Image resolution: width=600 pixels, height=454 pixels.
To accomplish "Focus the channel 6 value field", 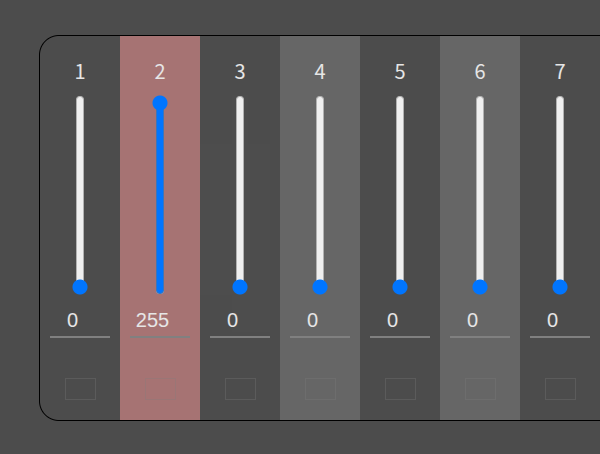I will click(x=480, y=321).
